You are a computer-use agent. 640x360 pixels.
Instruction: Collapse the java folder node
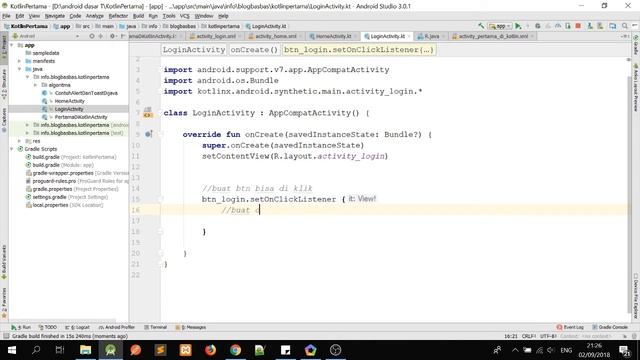20,69
